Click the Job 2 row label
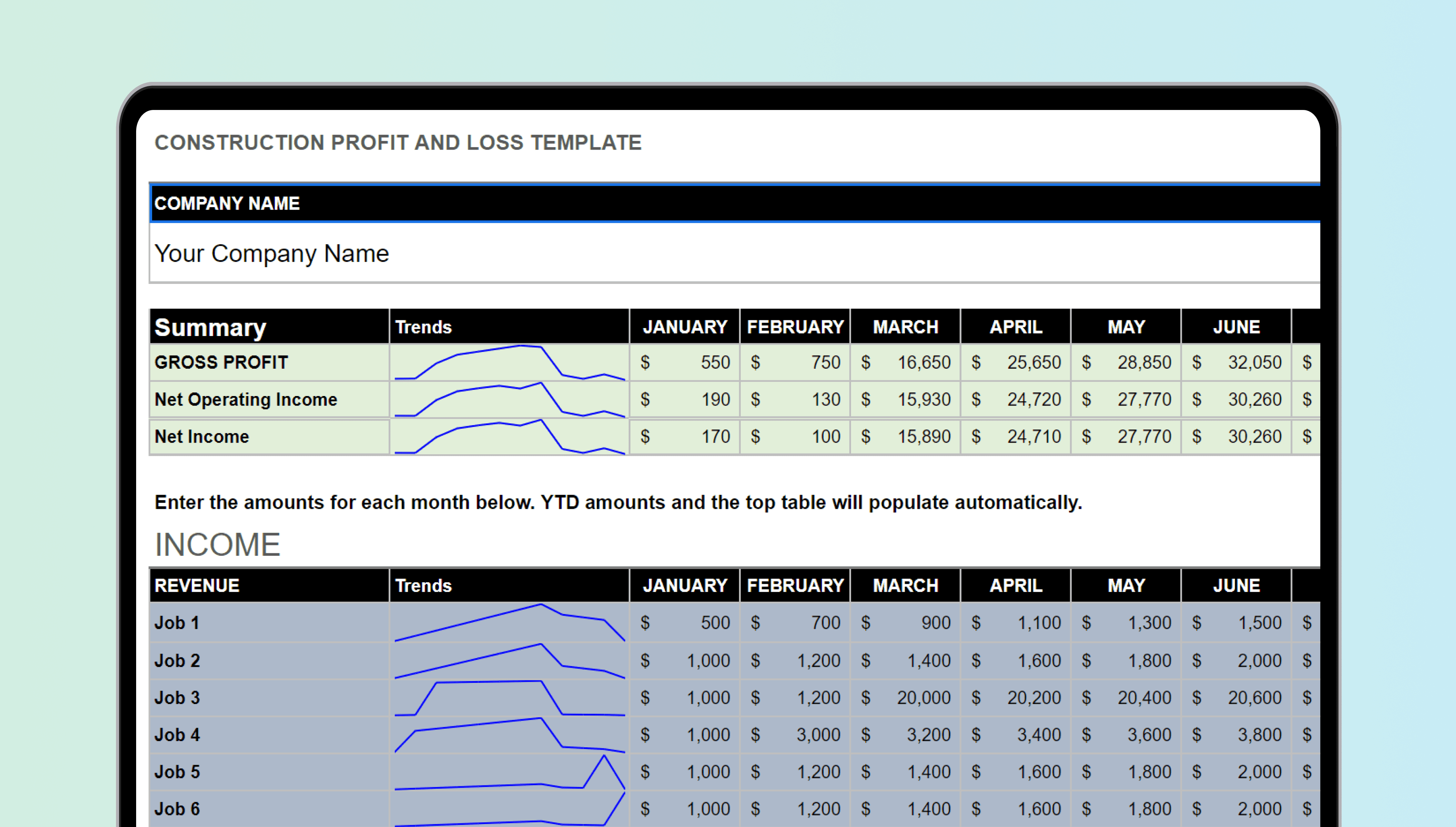The width and height of the screenshot is (1456, 827). click(270, 661)
